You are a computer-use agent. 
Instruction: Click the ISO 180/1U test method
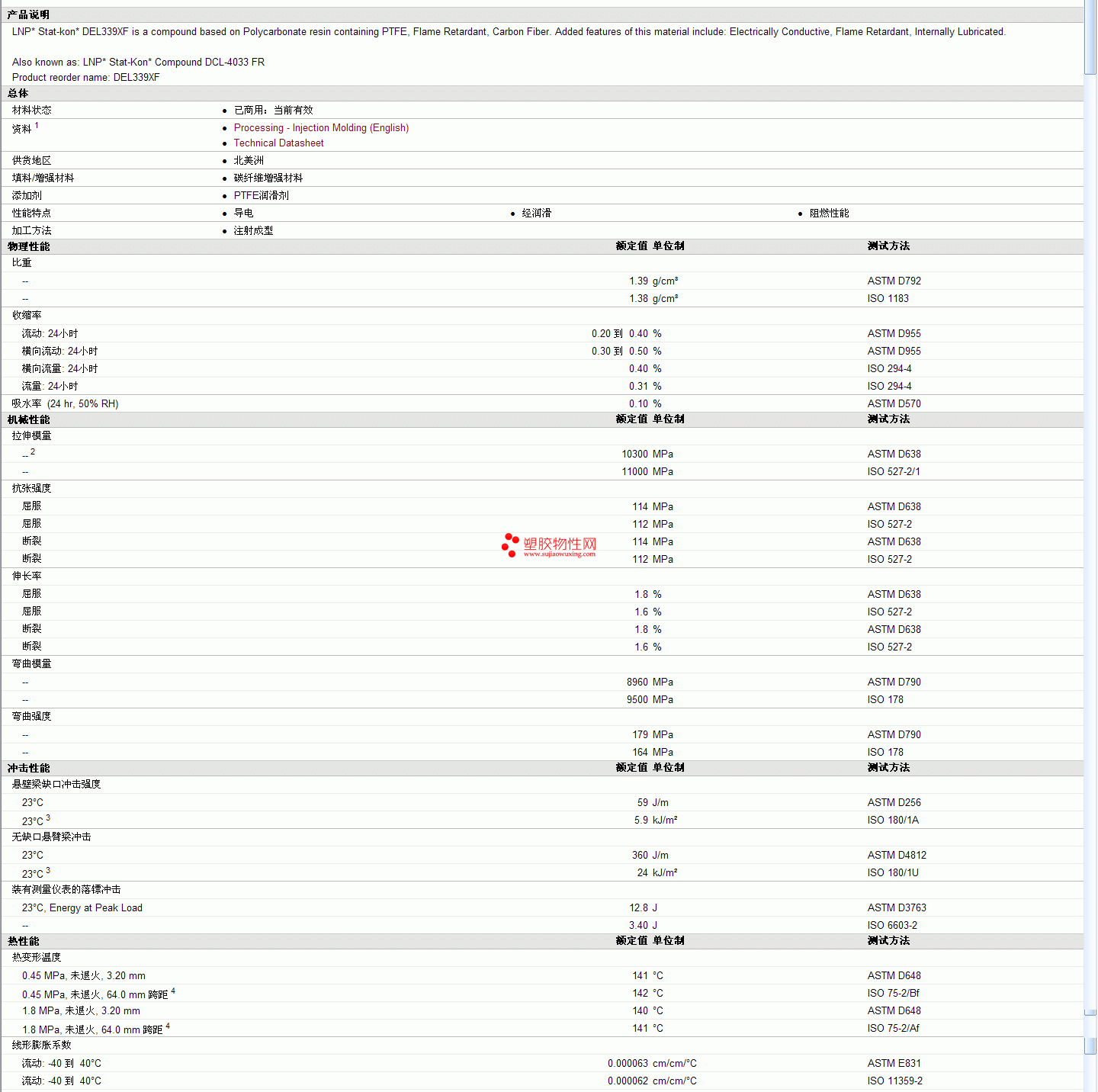pos(893,873)
